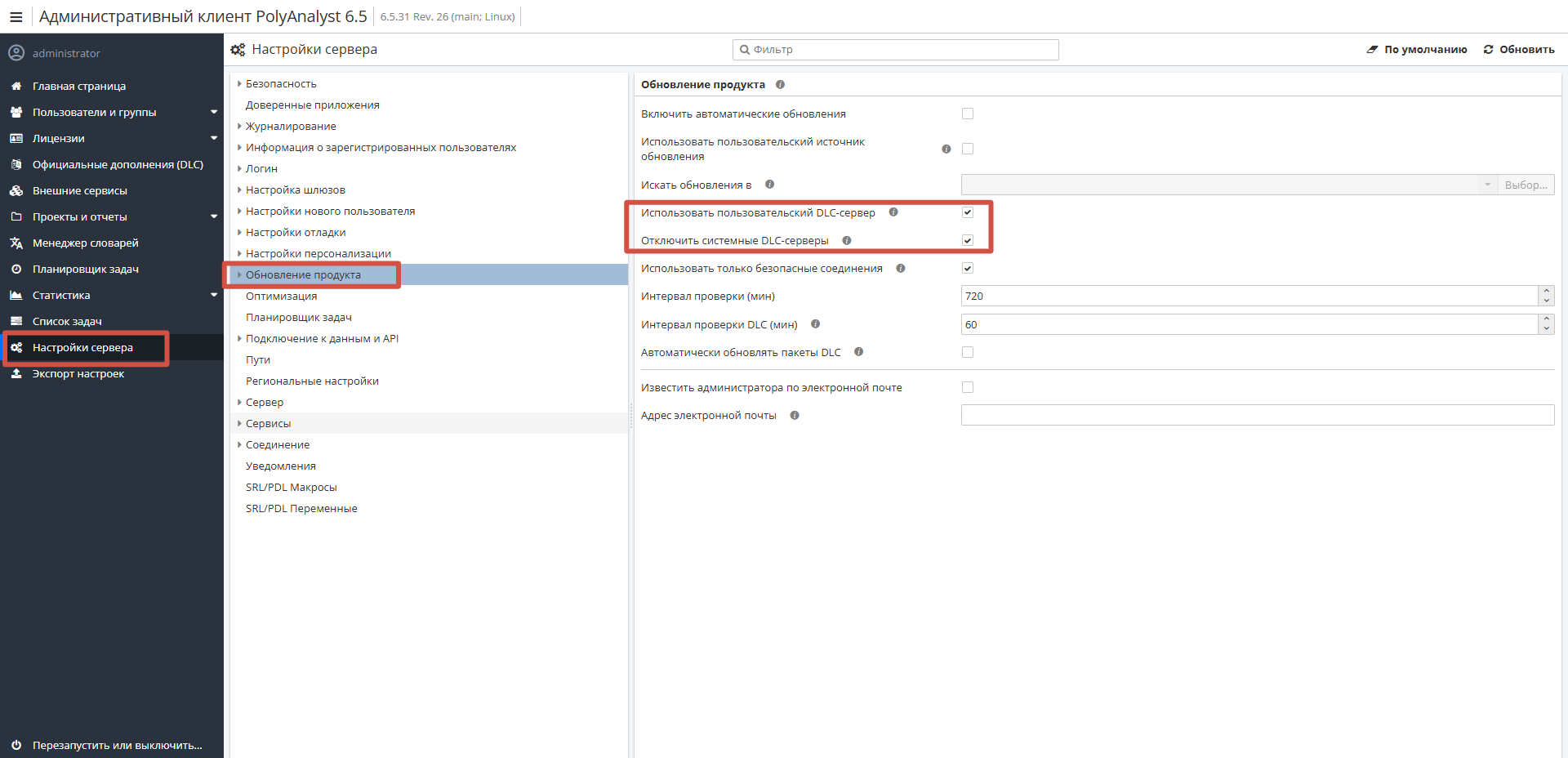1568x758 pixels.
Task: Click info icon for Адрес электронной почты
Action: coord(795,415)
